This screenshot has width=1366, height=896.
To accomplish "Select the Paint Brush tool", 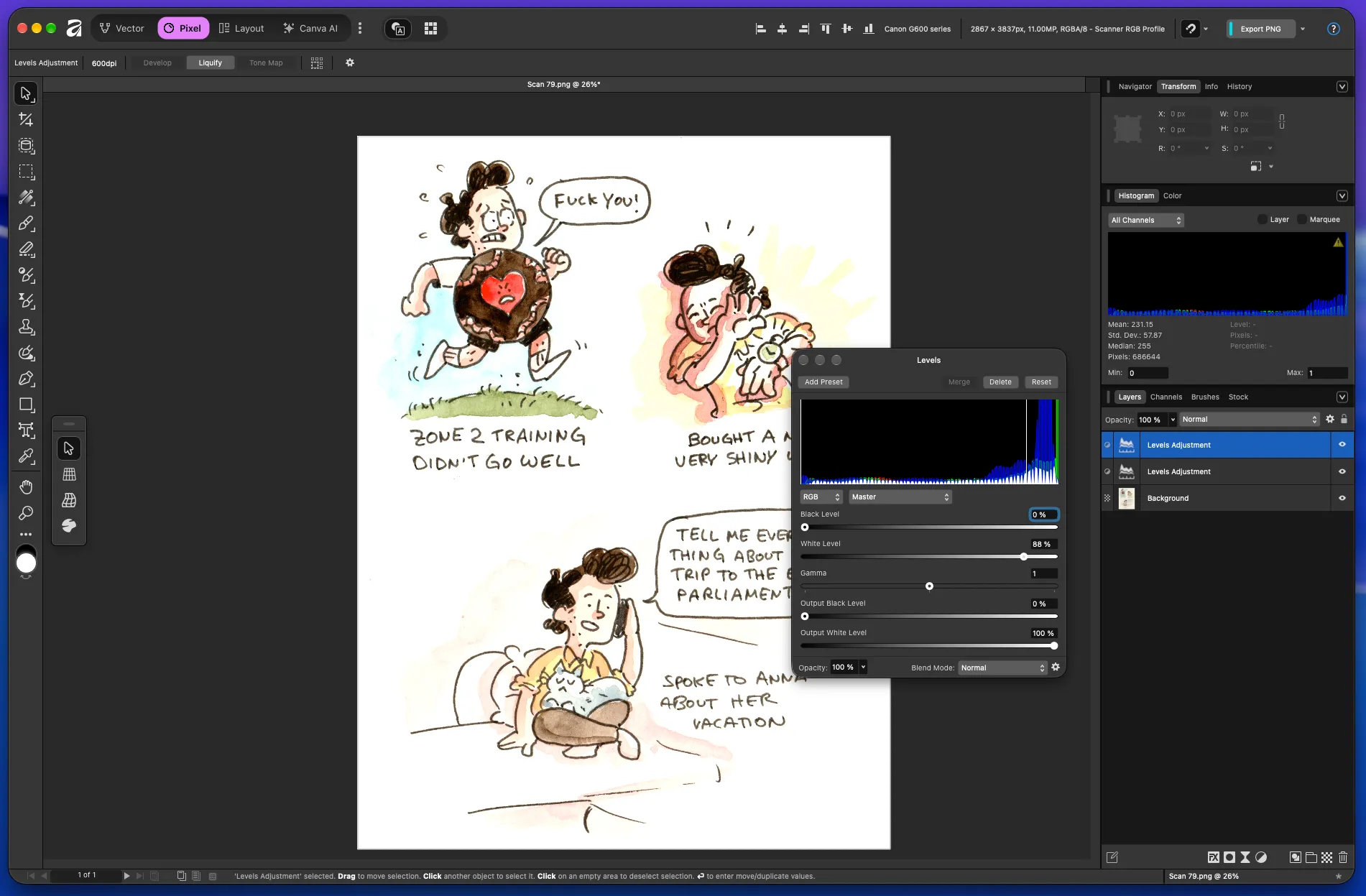I will coord(26,223).
